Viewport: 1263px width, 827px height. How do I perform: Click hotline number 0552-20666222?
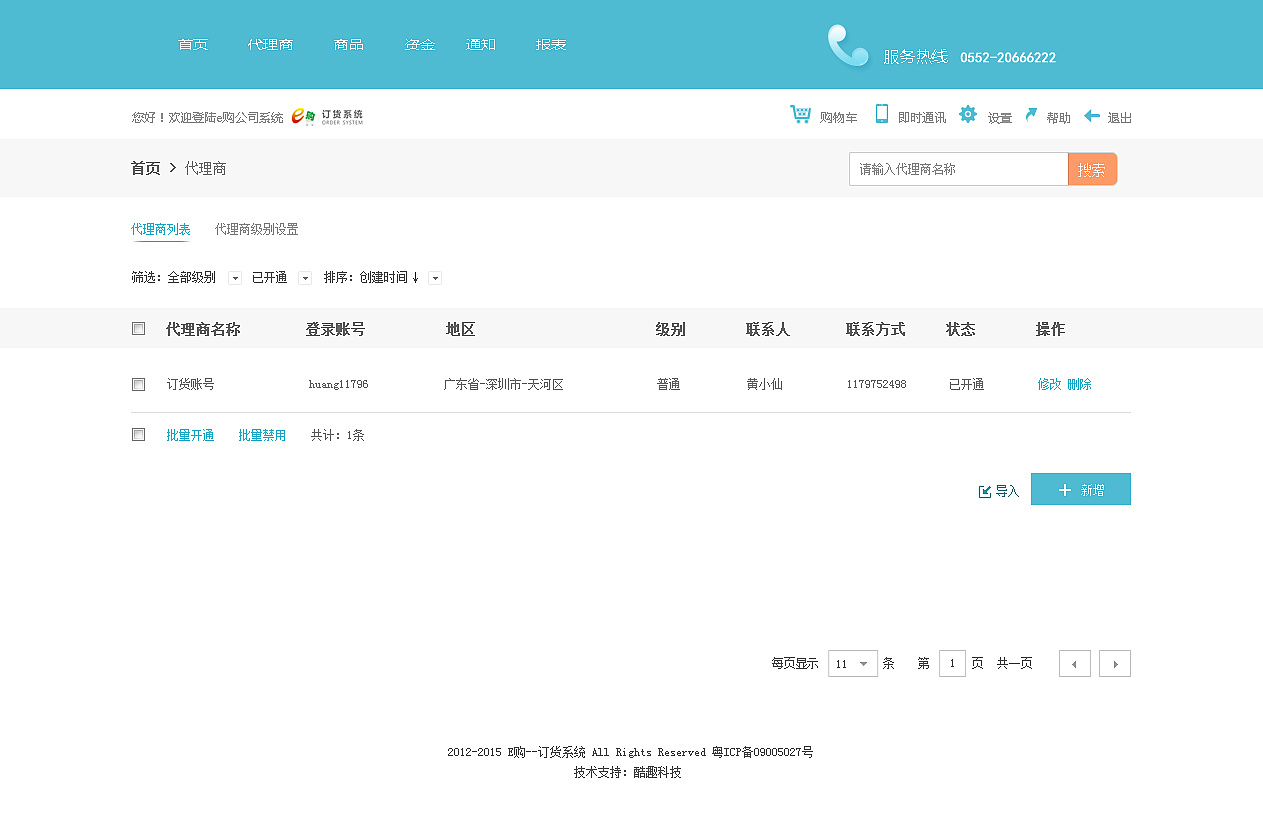point(1008,58)
